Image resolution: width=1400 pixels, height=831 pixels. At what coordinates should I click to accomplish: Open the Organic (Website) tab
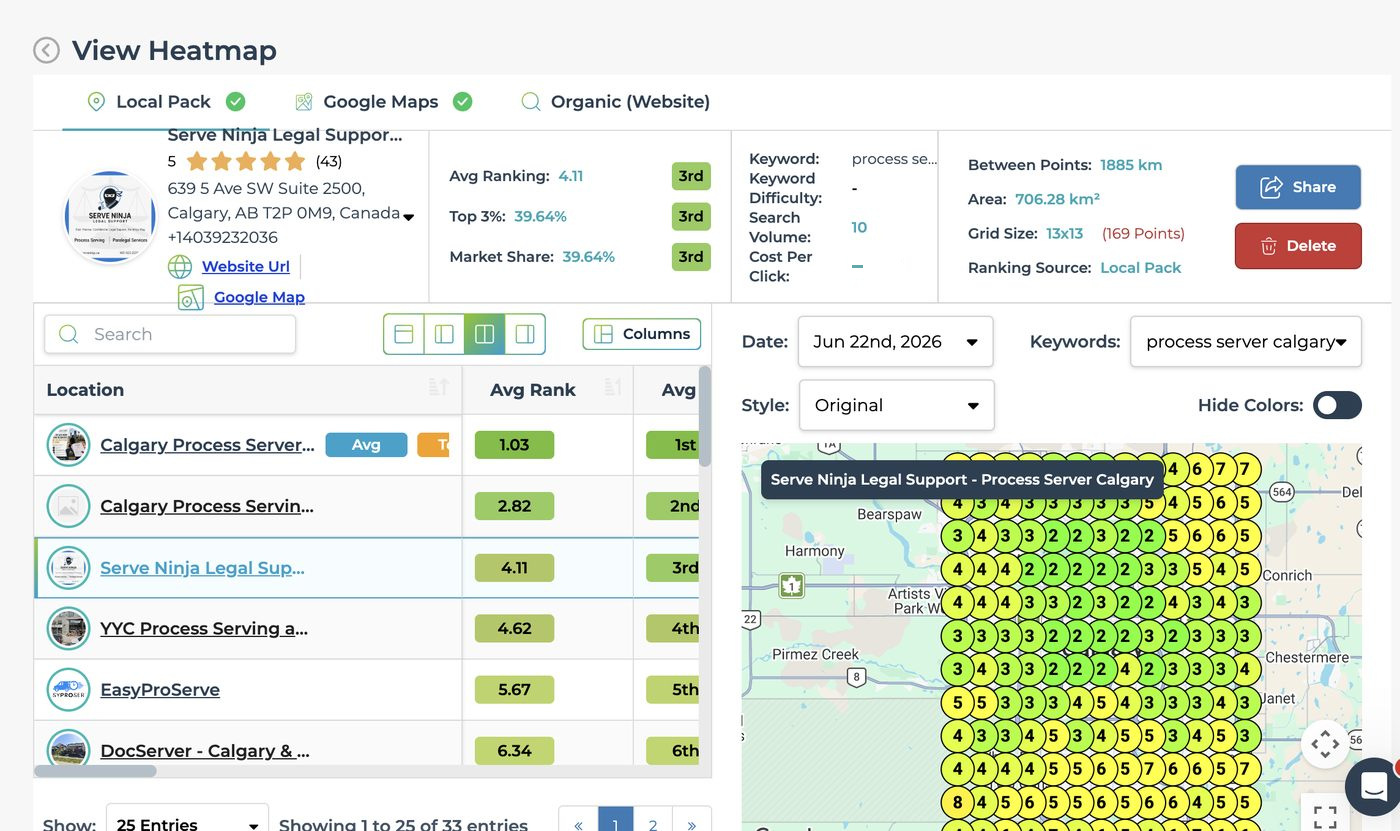(x=616, y=101)
